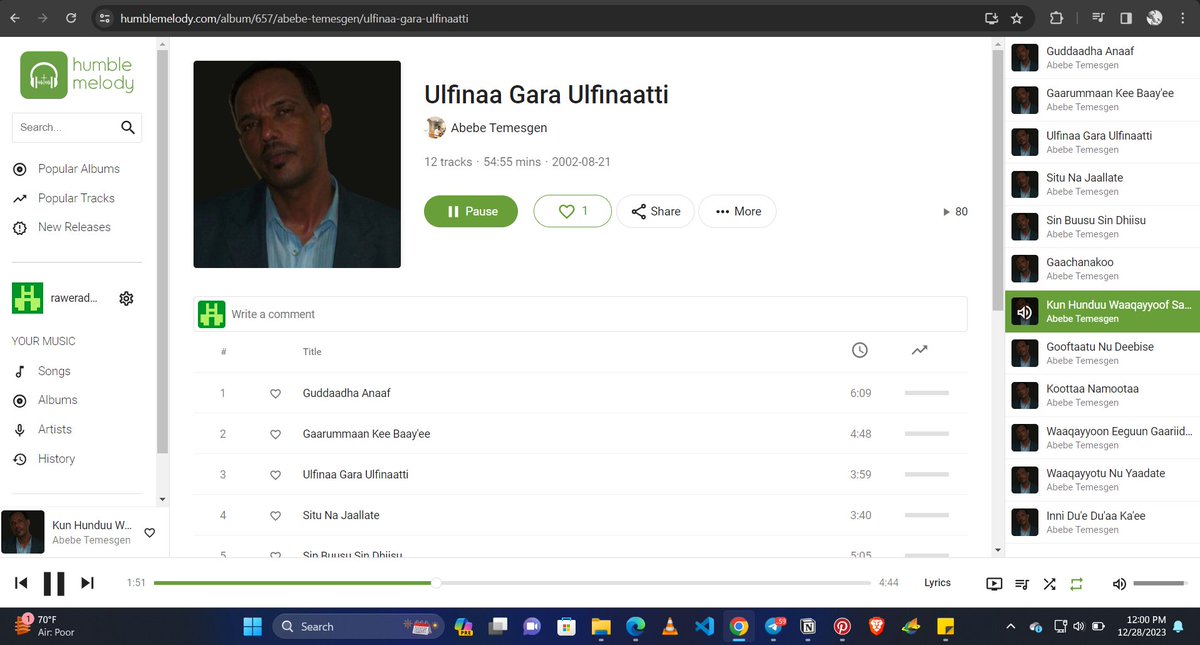
Task: Play Inni Du'e Du'aa Ka'ee from queue
Action: tap(1102, 522)
